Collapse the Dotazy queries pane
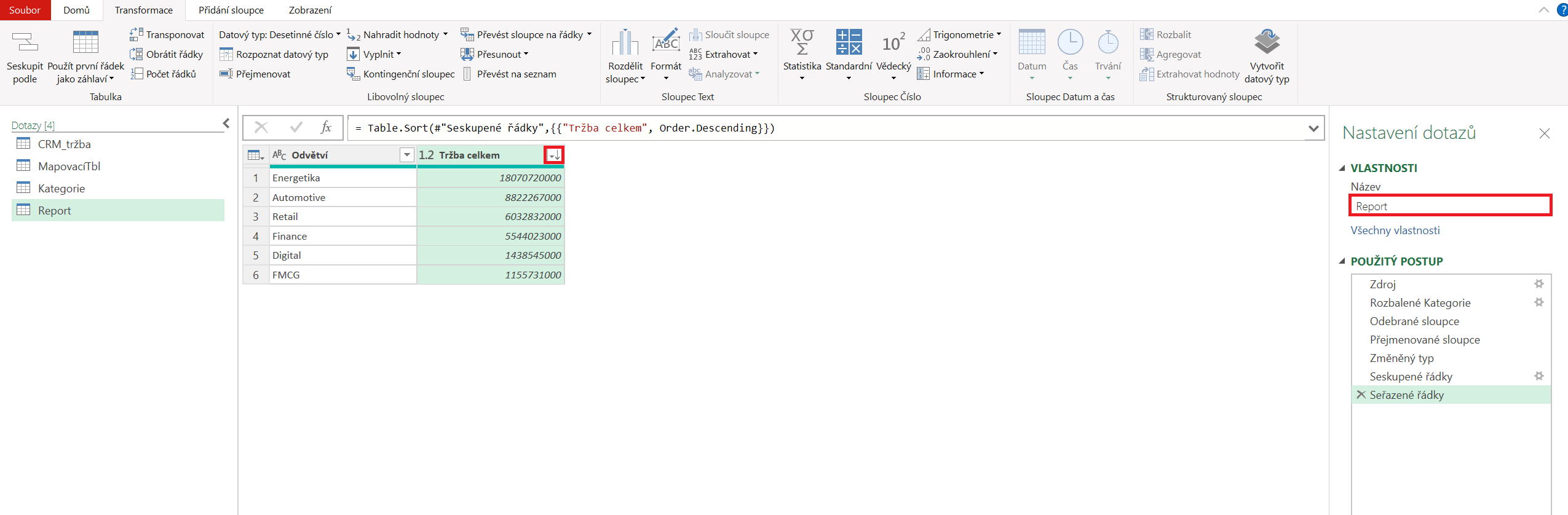The height and width of the screenshot is (515, 1568). [226, 124]
